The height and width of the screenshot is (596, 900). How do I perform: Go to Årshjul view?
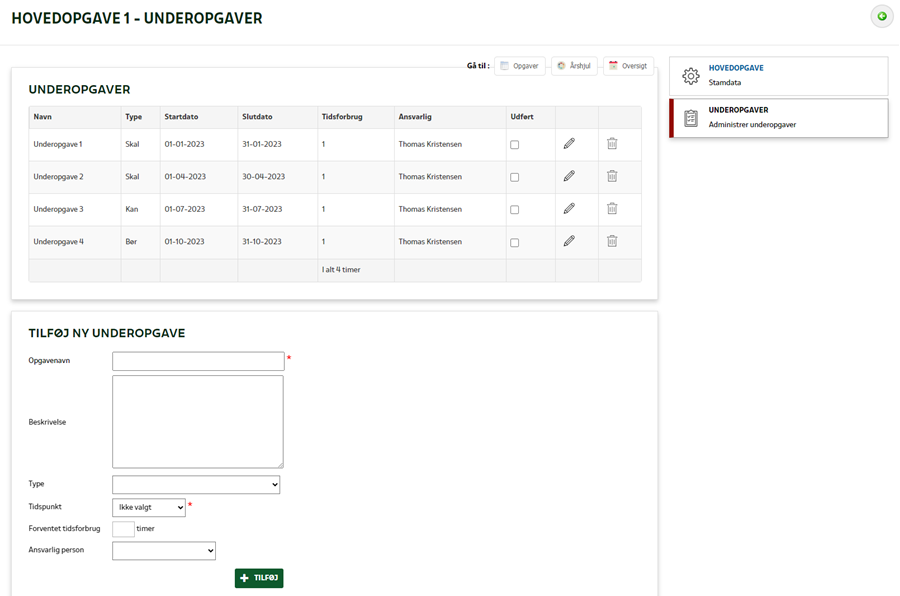click(574, 66)
